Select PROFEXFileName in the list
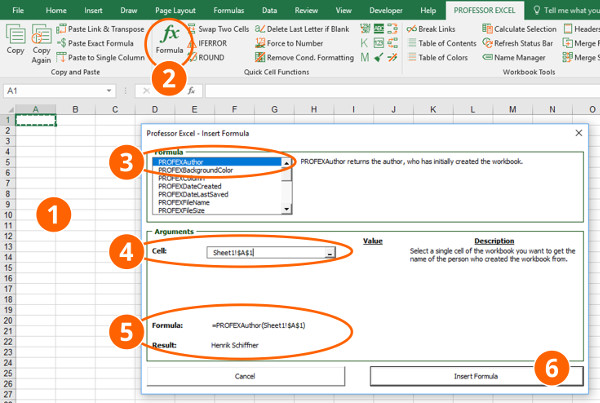 point(217,202)
